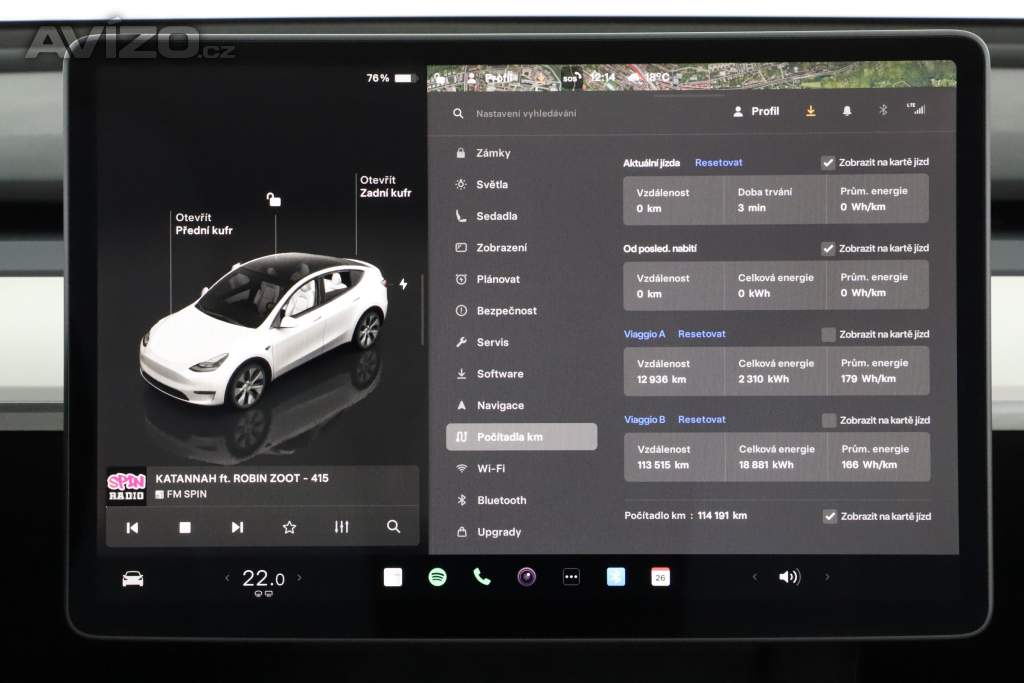Rename the Viaggio B trip label

tap(645, 419)
